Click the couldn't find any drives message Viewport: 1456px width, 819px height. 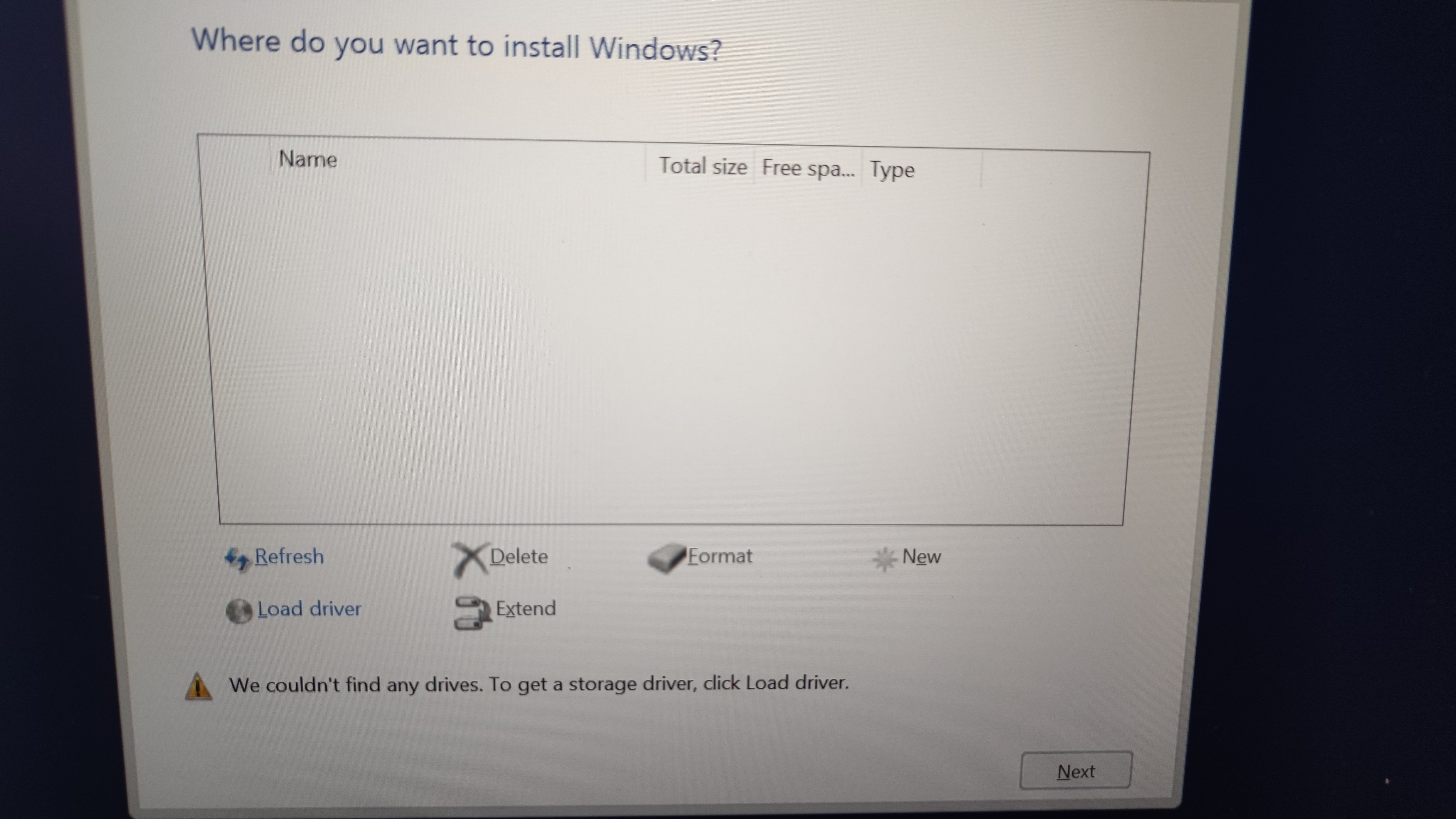(x=539, y=684)
